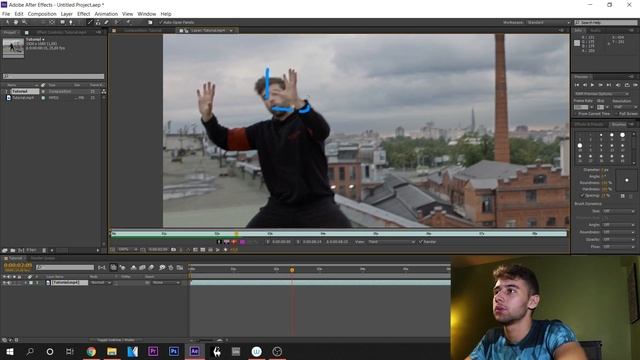Switch to Audio tab
Image resolution: width=640 pixels, height=360 pixels.
[x=596, y=30]
